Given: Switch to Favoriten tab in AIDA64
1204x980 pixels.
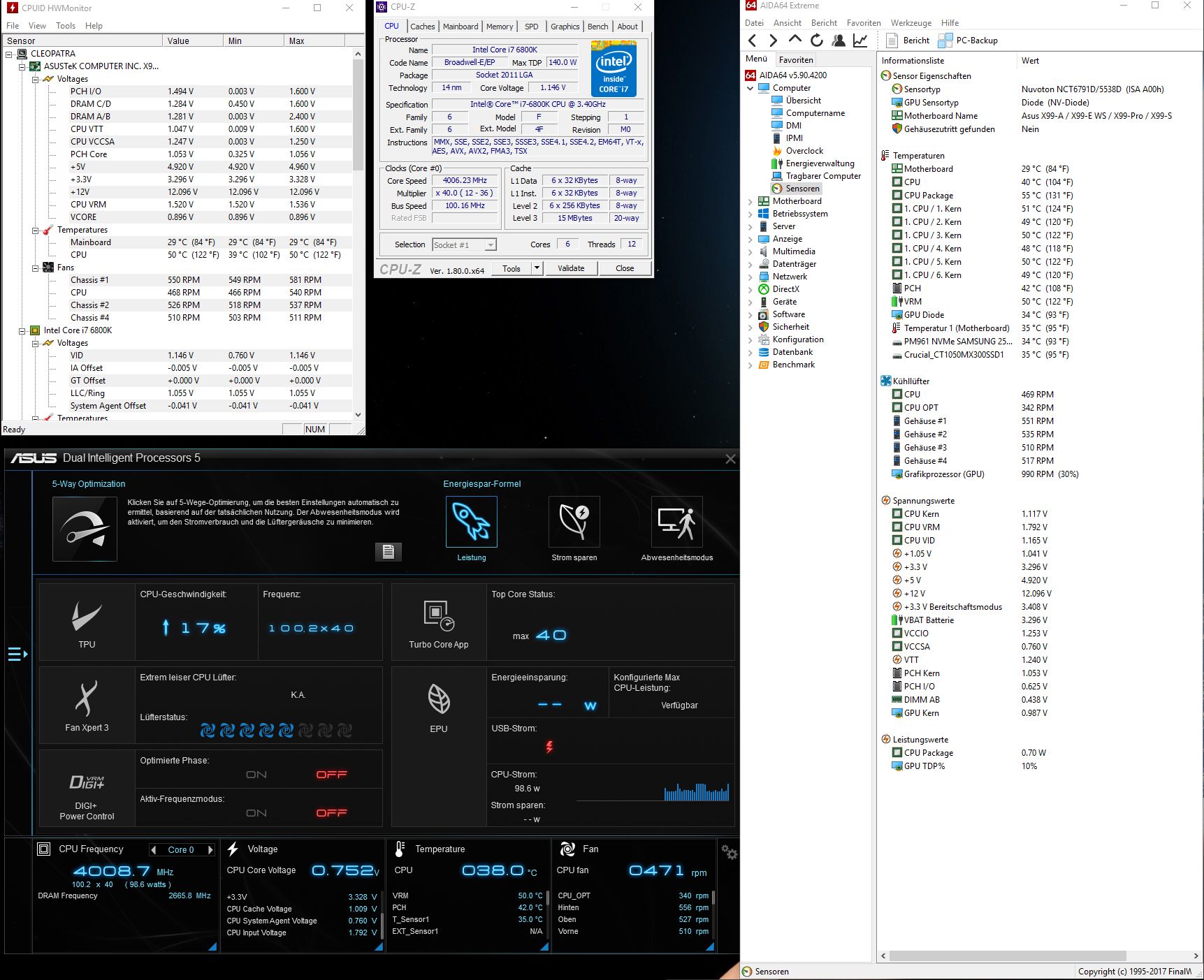Looking at the screenshot, I should click(796, 60).
